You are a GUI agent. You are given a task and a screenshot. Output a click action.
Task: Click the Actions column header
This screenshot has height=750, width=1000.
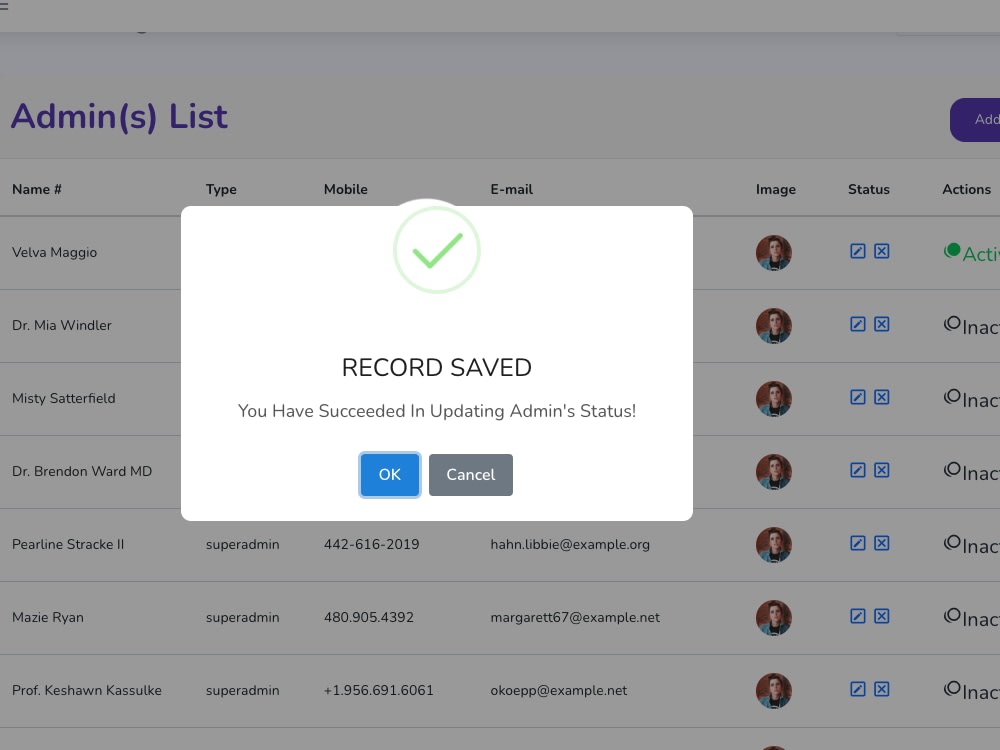(x=967, y=189)
